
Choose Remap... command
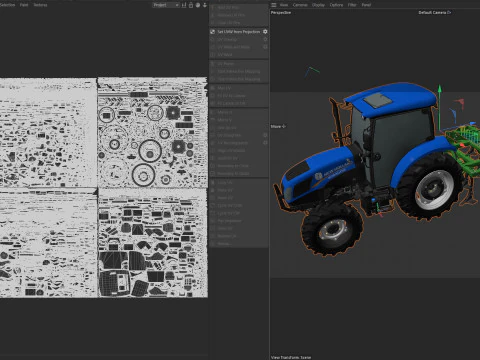(239, 244)
